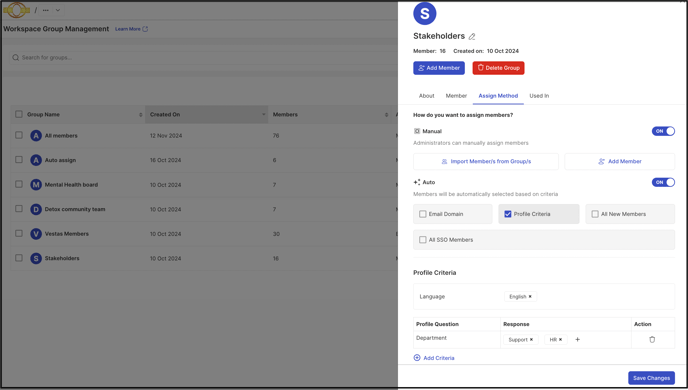Click the Vestas Members avatar icon
Image resolution: width=688 pixels, height=390 pixels.
tap(36, 234)
